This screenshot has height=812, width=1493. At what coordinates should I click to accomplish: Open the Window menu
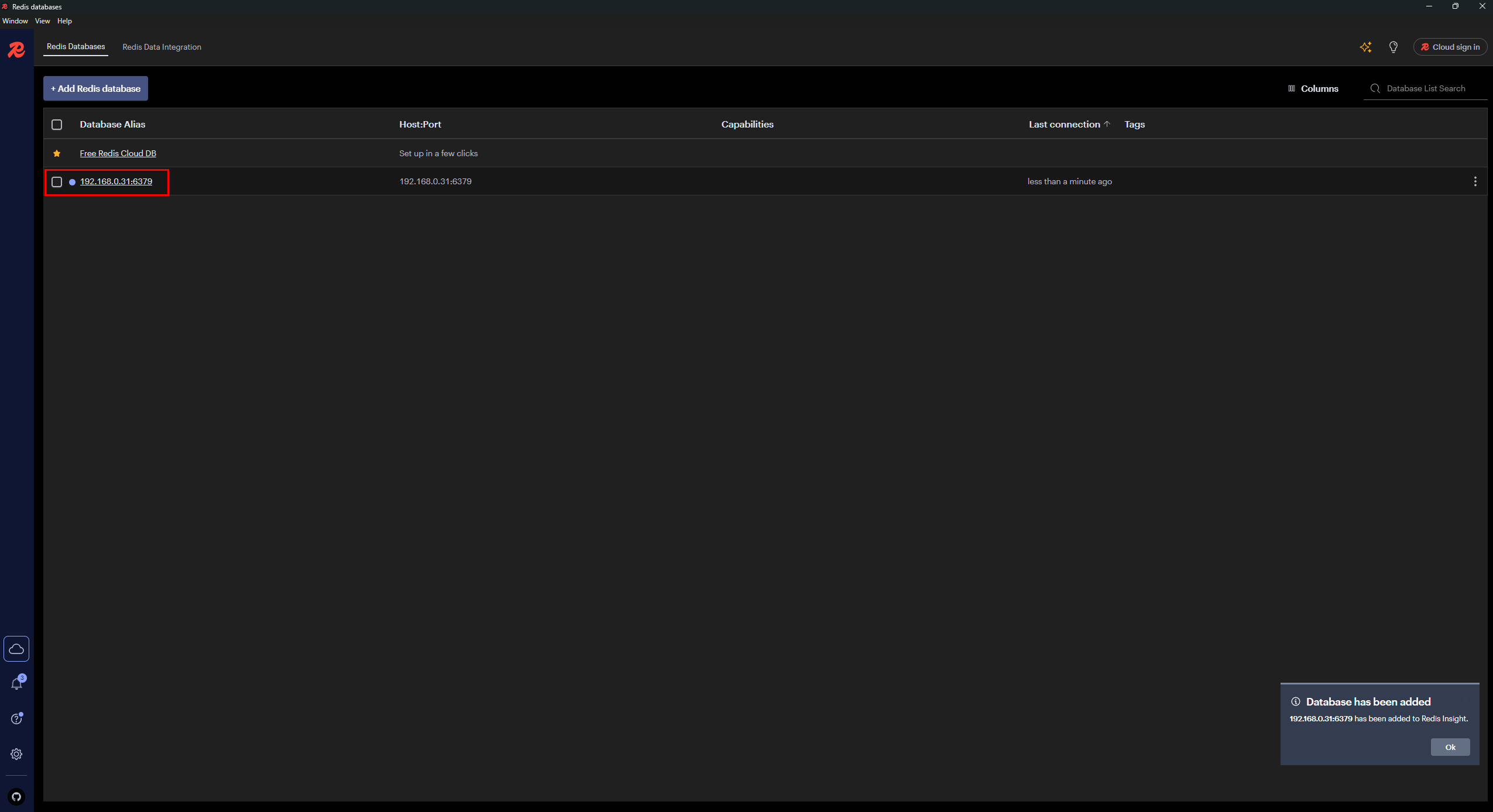(15, 21)
